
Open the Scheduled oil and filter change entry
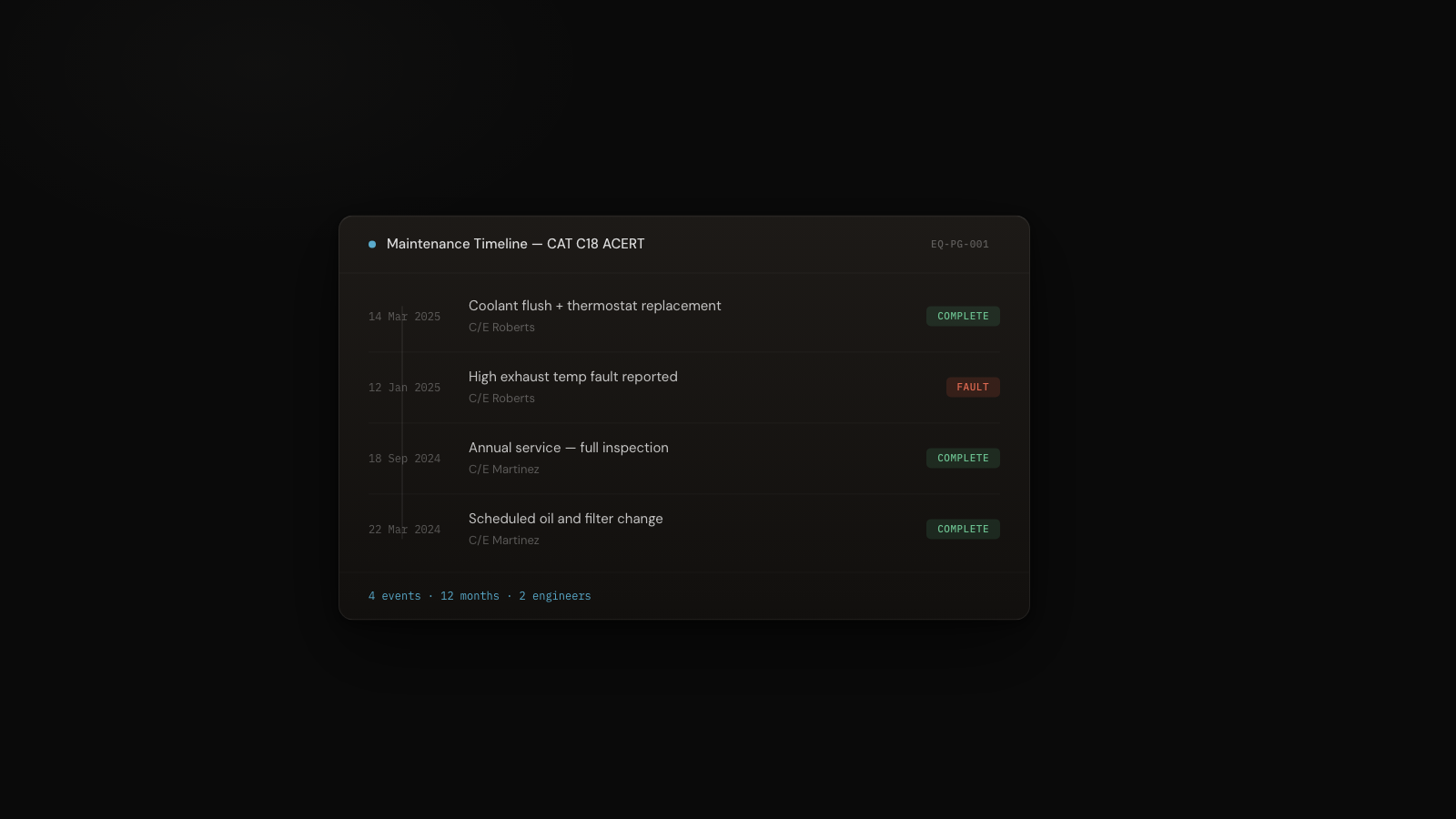pos(565,519)
